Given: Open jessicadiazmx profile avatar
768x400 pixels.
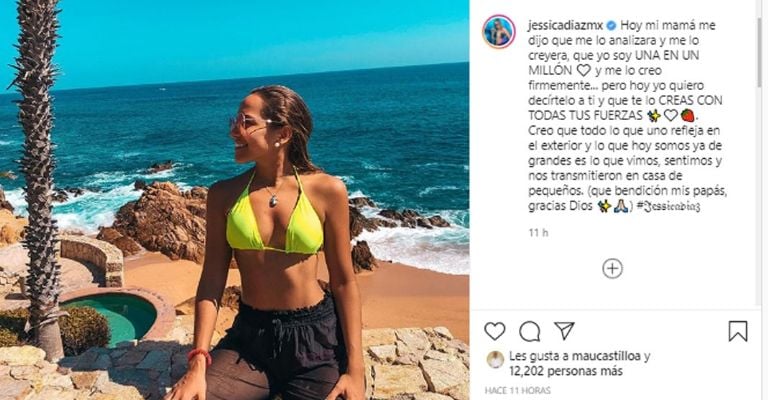Looking at the screenshot, I should (x=499, y=32).
